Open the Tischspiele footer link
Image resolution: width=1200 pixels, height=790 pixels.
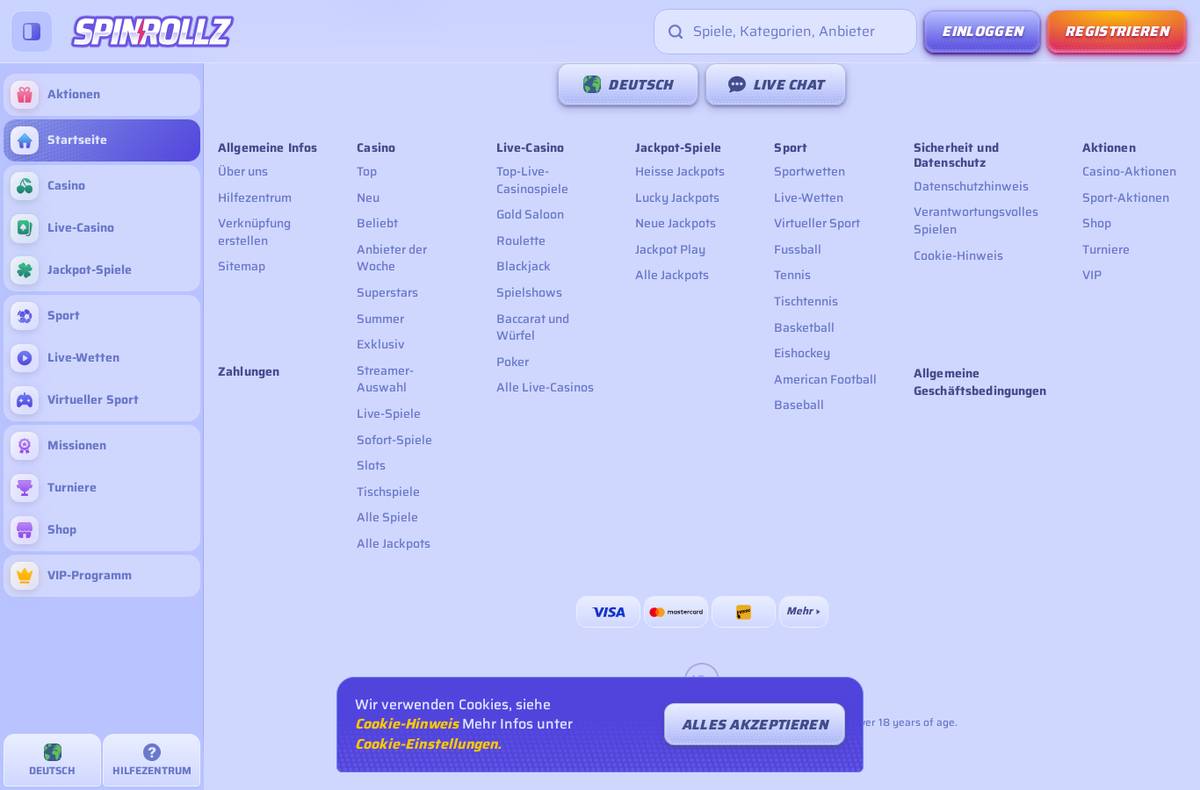(x=388, y=492)
